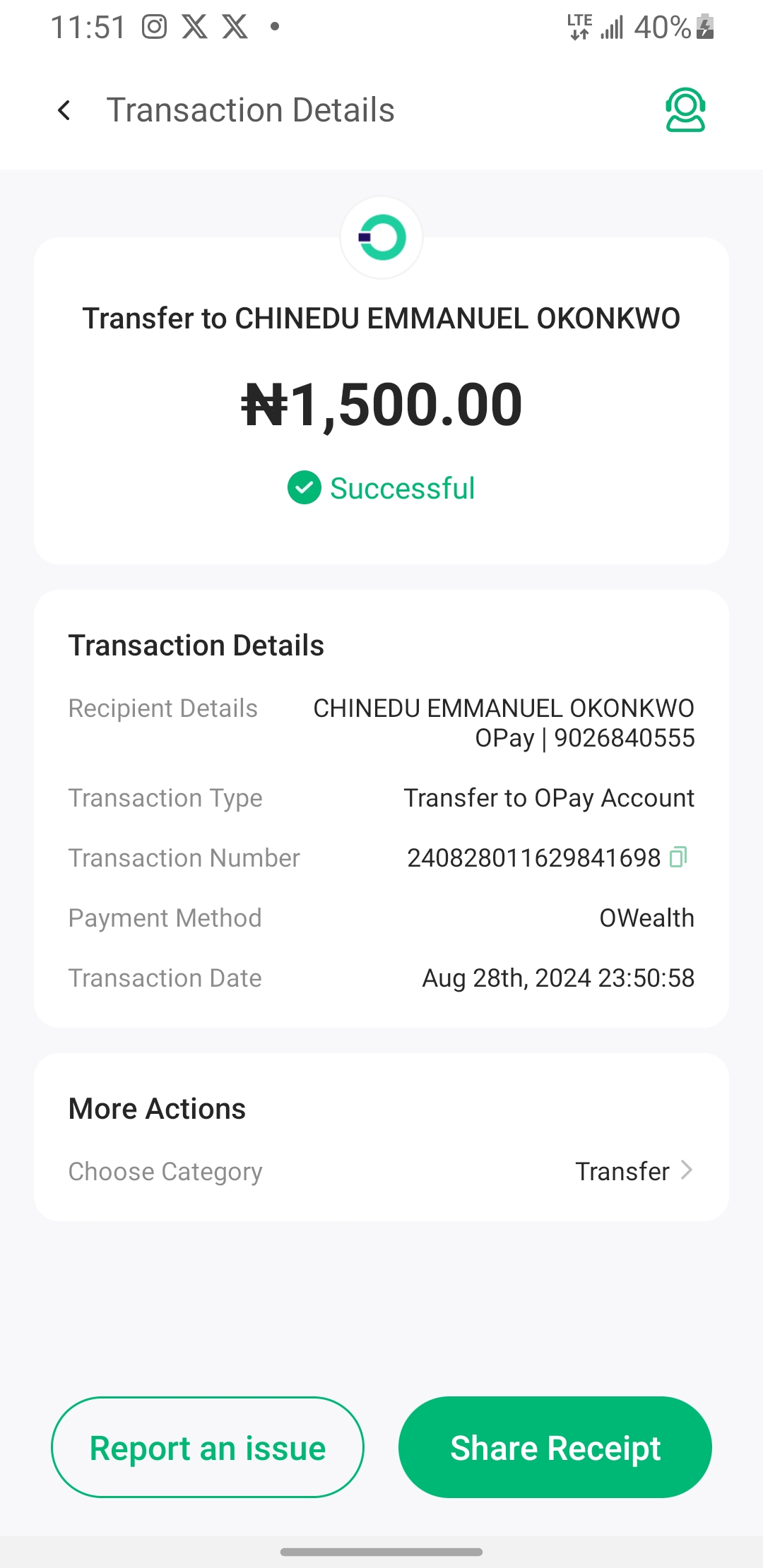763x1568 pixels.
Task: Tap the Transaction Details page title
Action: click(x=250, y=110)
